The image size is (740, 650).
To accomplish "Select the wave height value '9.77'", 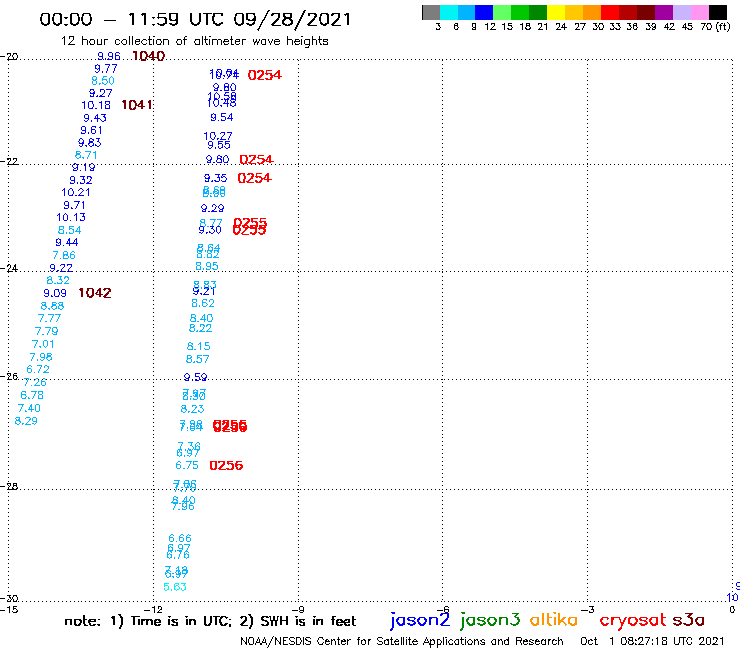I will click(x=106, y=69).
